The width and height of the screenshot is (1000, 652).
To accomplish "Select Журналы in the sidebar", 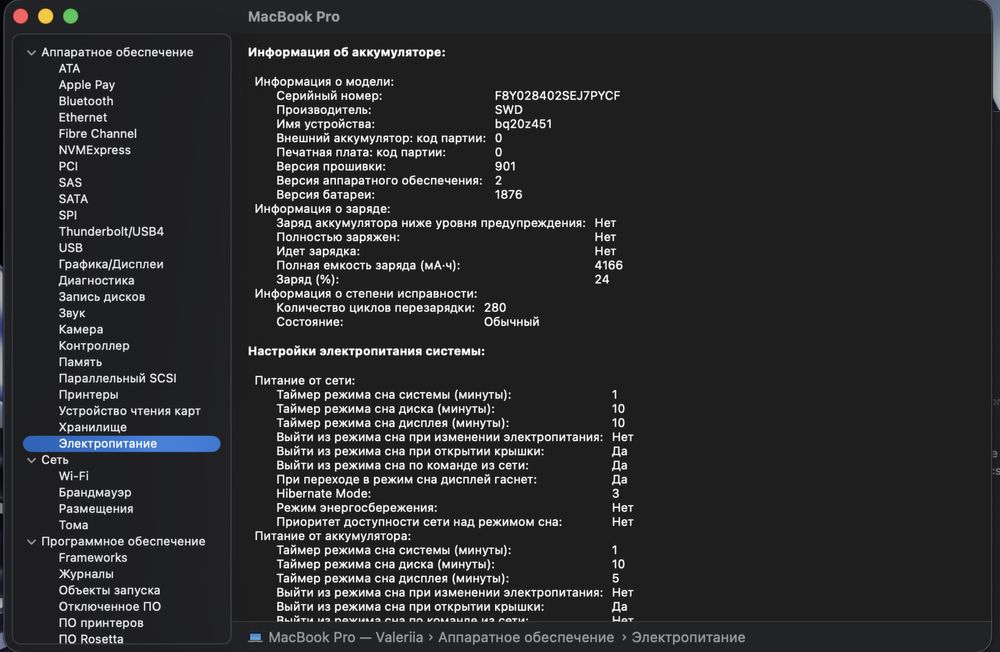I will (x=85, y=574).
